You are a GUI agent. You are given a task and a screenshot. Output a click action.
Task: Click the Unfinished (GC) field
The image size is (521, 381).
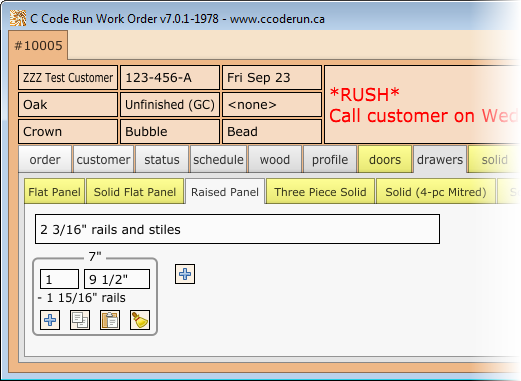[170, 105]
